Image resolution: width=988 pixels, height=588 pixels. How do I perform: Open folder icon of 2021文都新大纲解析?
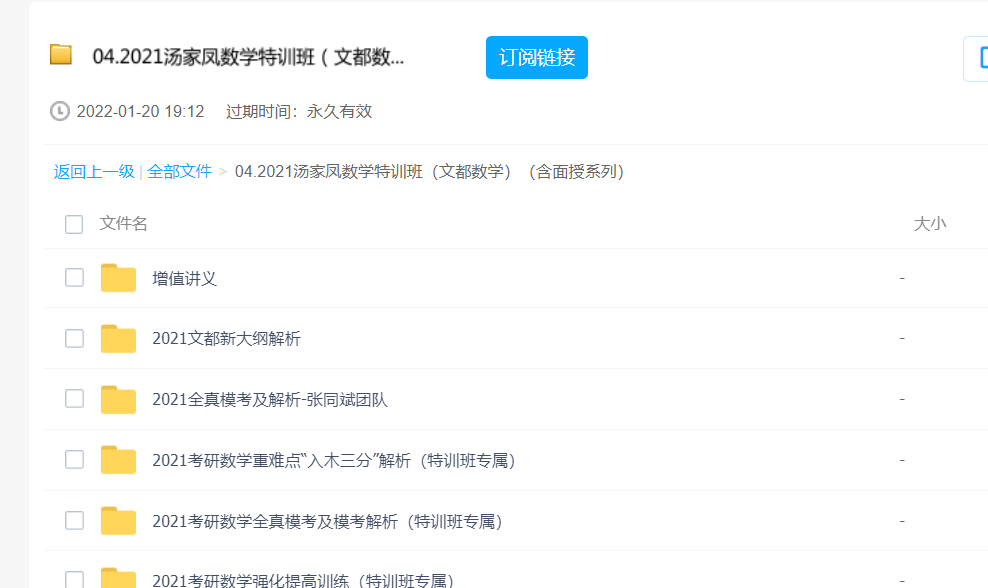click(118, 338)
